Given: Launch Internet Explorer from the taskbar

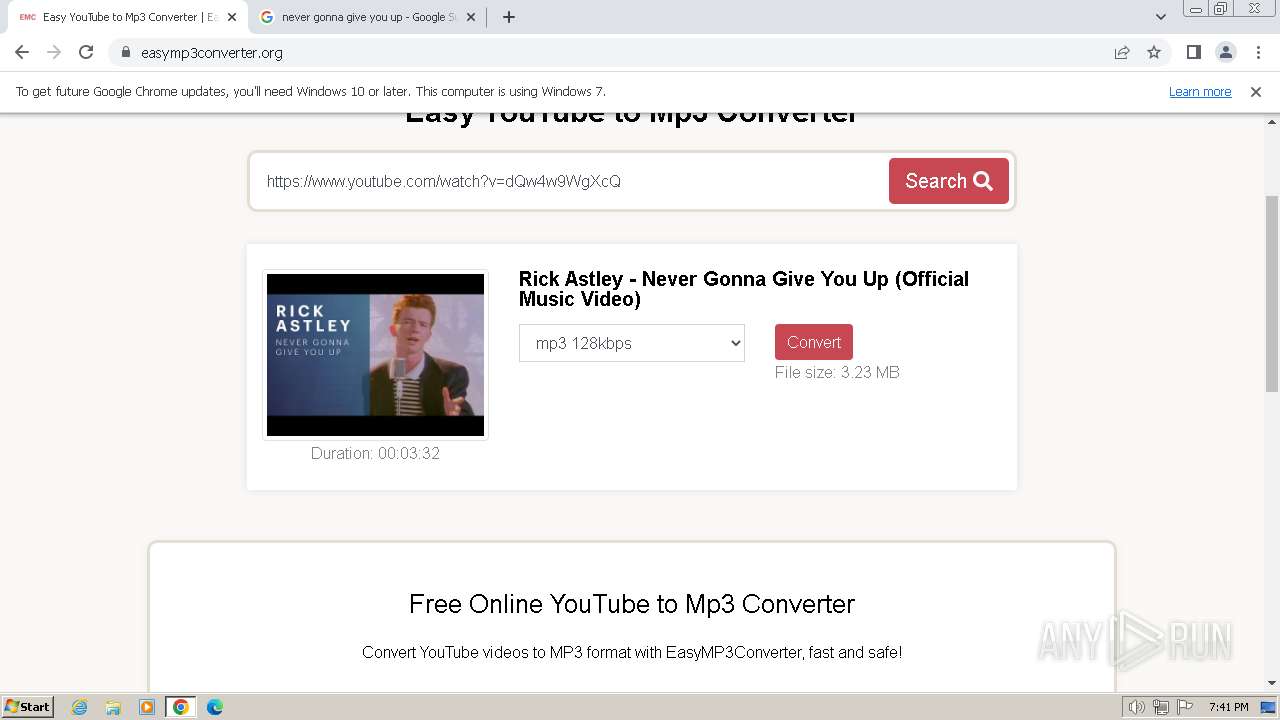Looking at the screenshot, I should click(79, 707).
